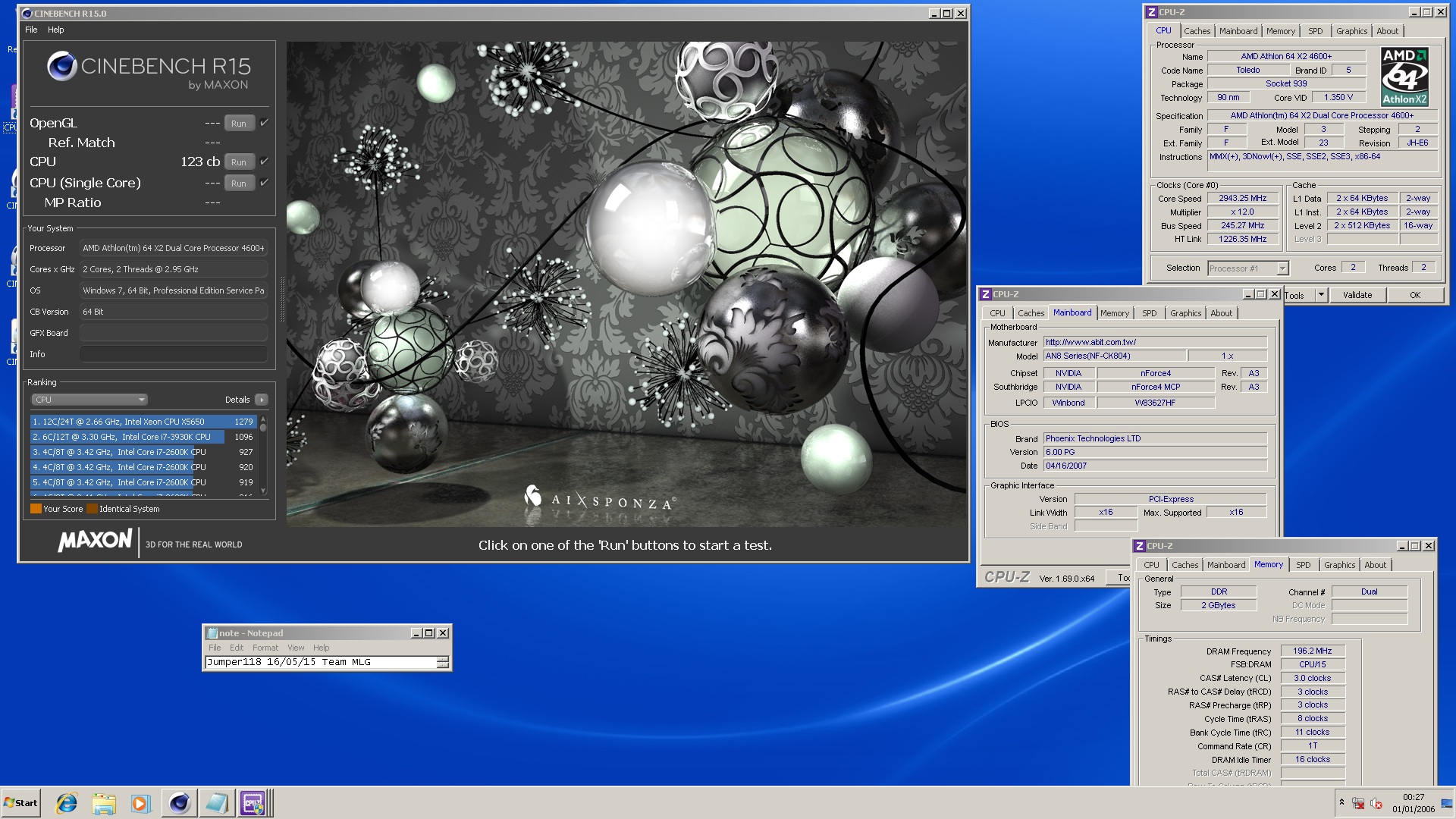Click the Notepad text area with Jumper118

click(x=321, y=662)
